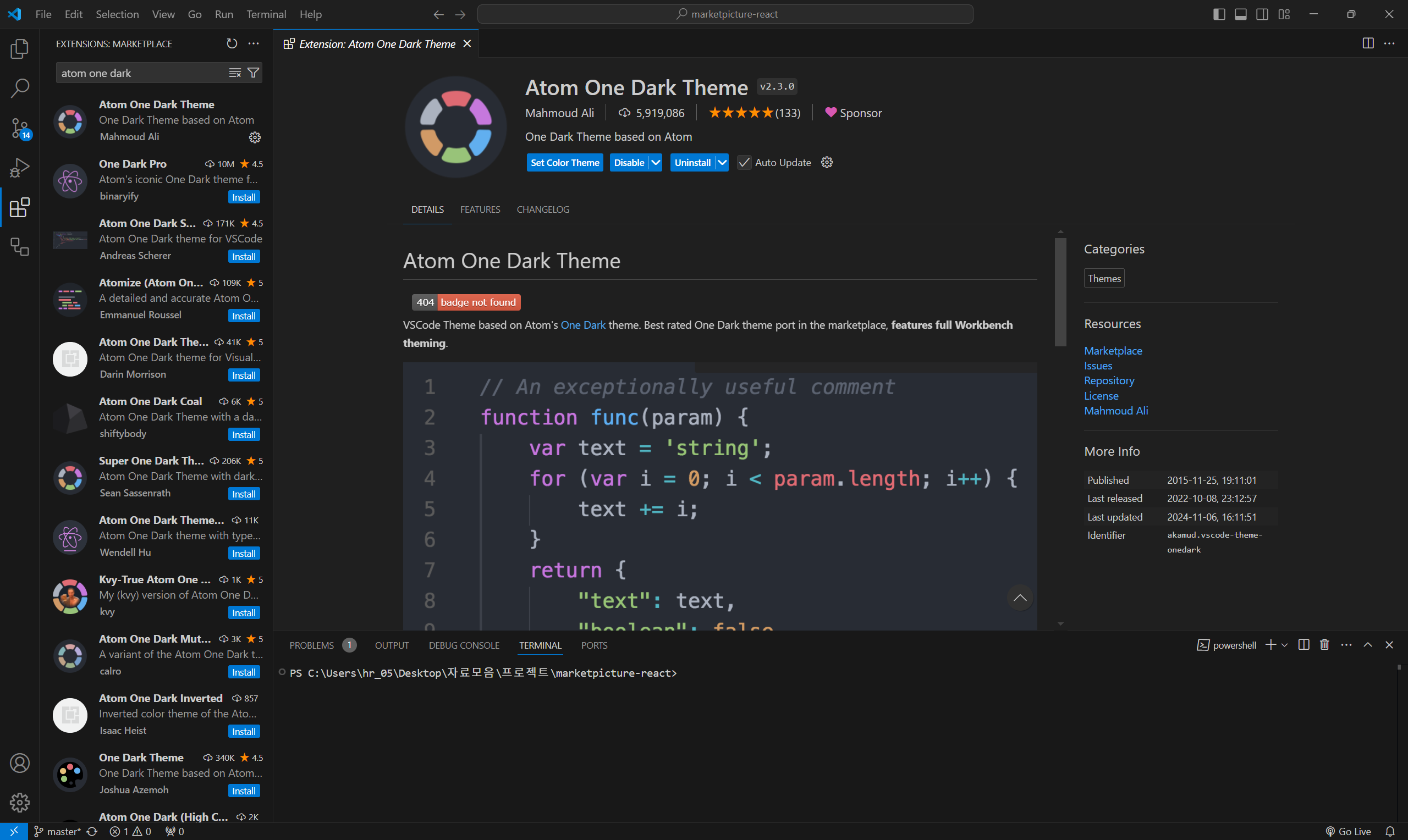The height and width of the screenshot is (840, 1408).
Task: Customize layout icon in title bar
Action: pos(1284,14)
